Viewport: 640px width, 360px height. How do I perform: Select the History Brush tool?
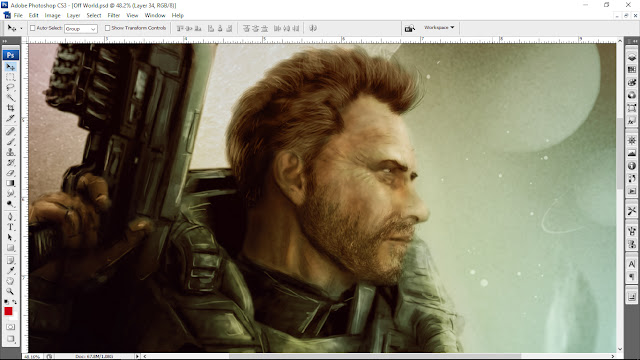click(x=10, y=162)
